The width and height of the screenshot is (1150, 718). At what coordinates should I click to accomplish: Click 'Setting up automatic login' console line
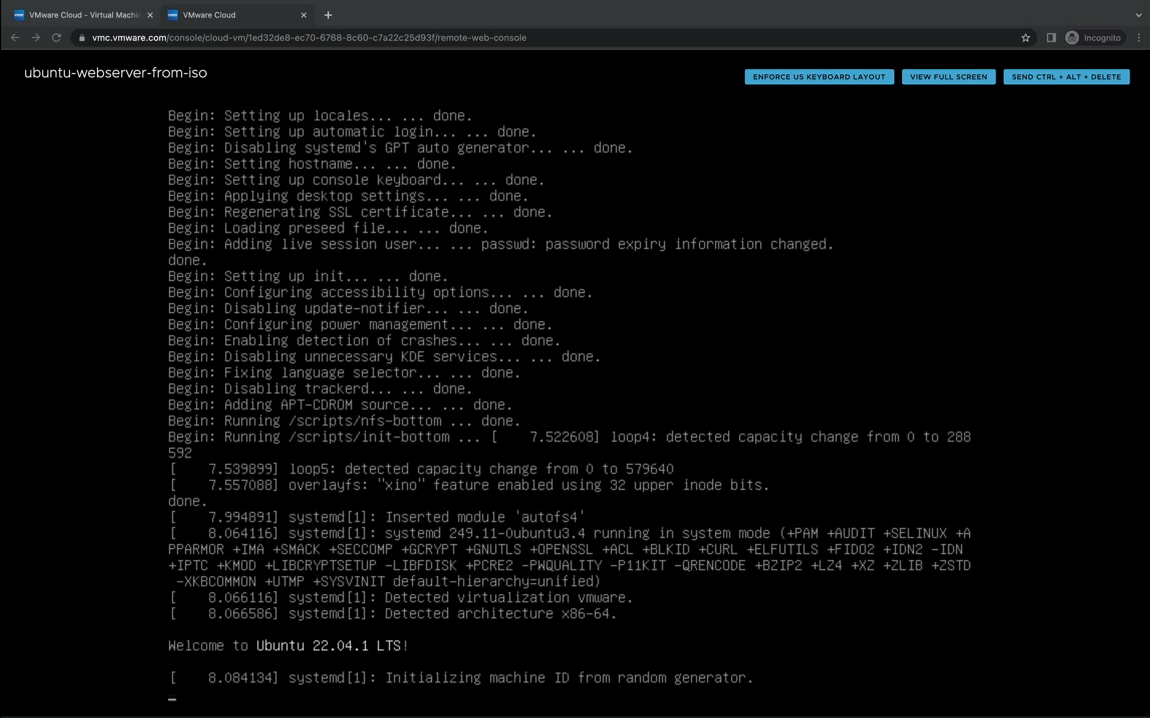pos(352,132)
